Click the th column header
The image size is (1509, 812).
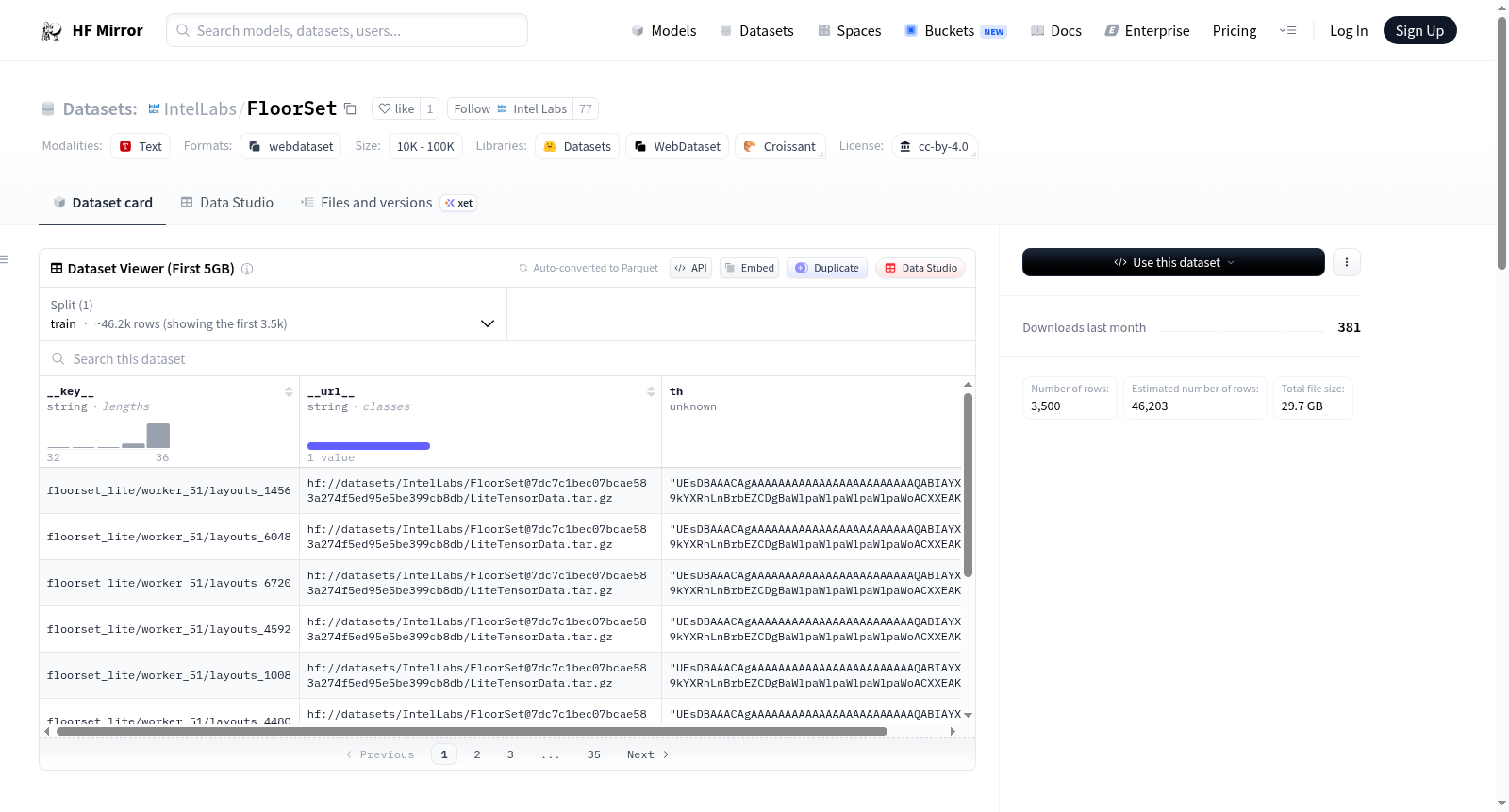(x=676, y=391)
